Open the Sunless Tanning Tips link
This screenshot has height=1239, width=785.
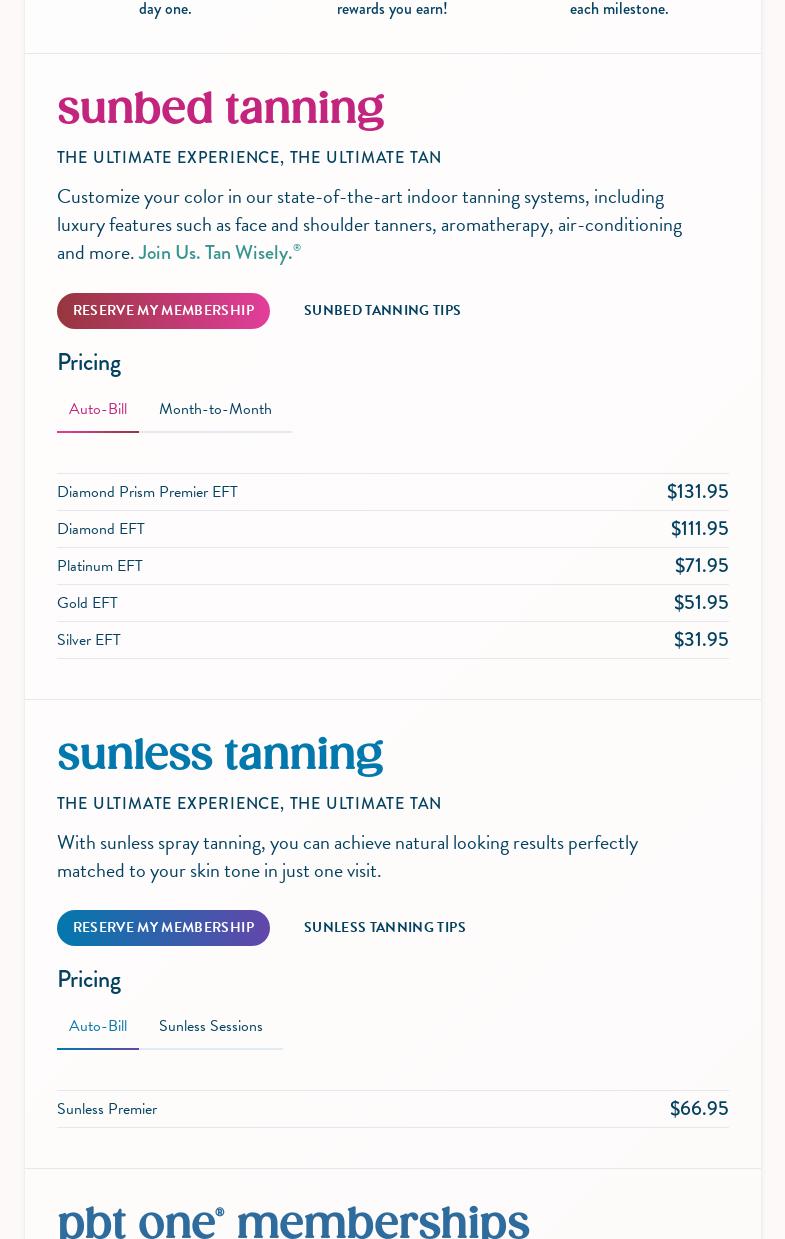coord(384,928)
